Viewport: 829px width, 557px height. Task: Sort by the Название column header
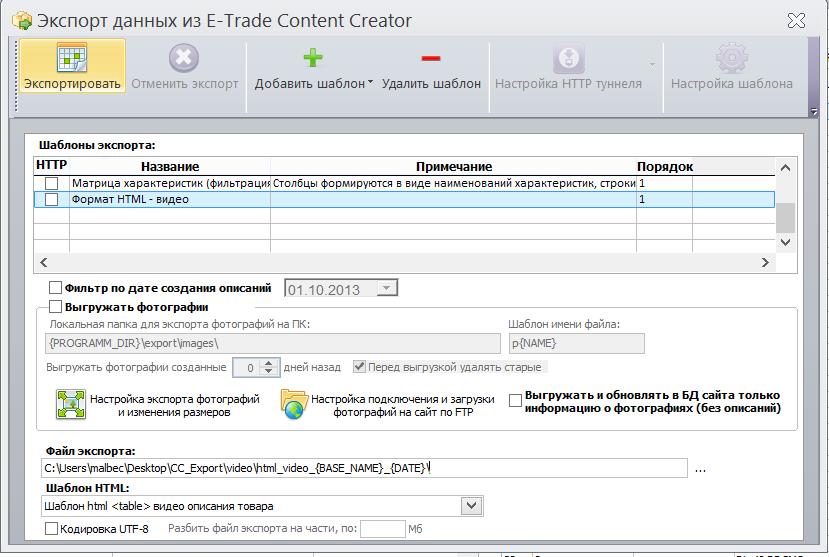170,166
